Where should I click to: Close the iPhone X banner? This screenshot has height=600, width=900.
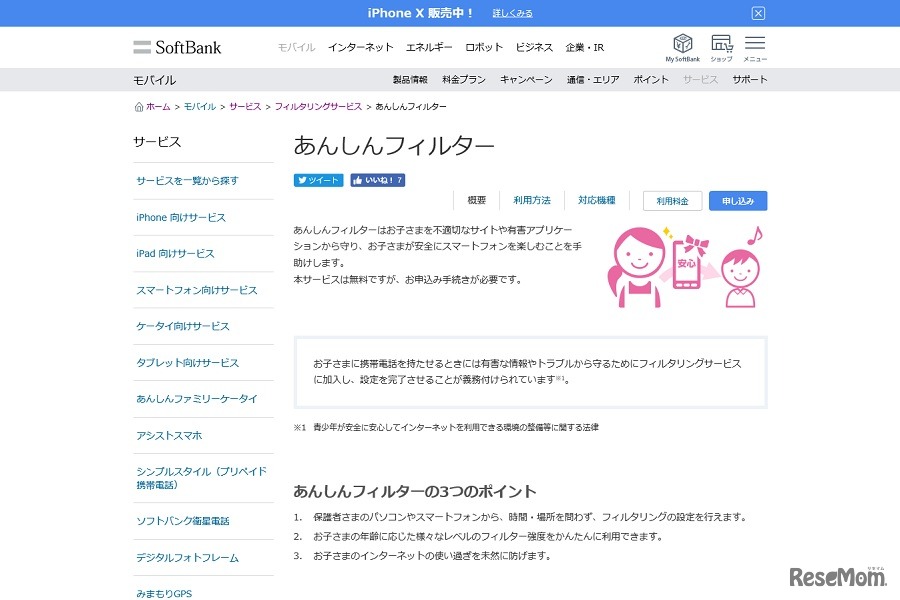(758, 13)
